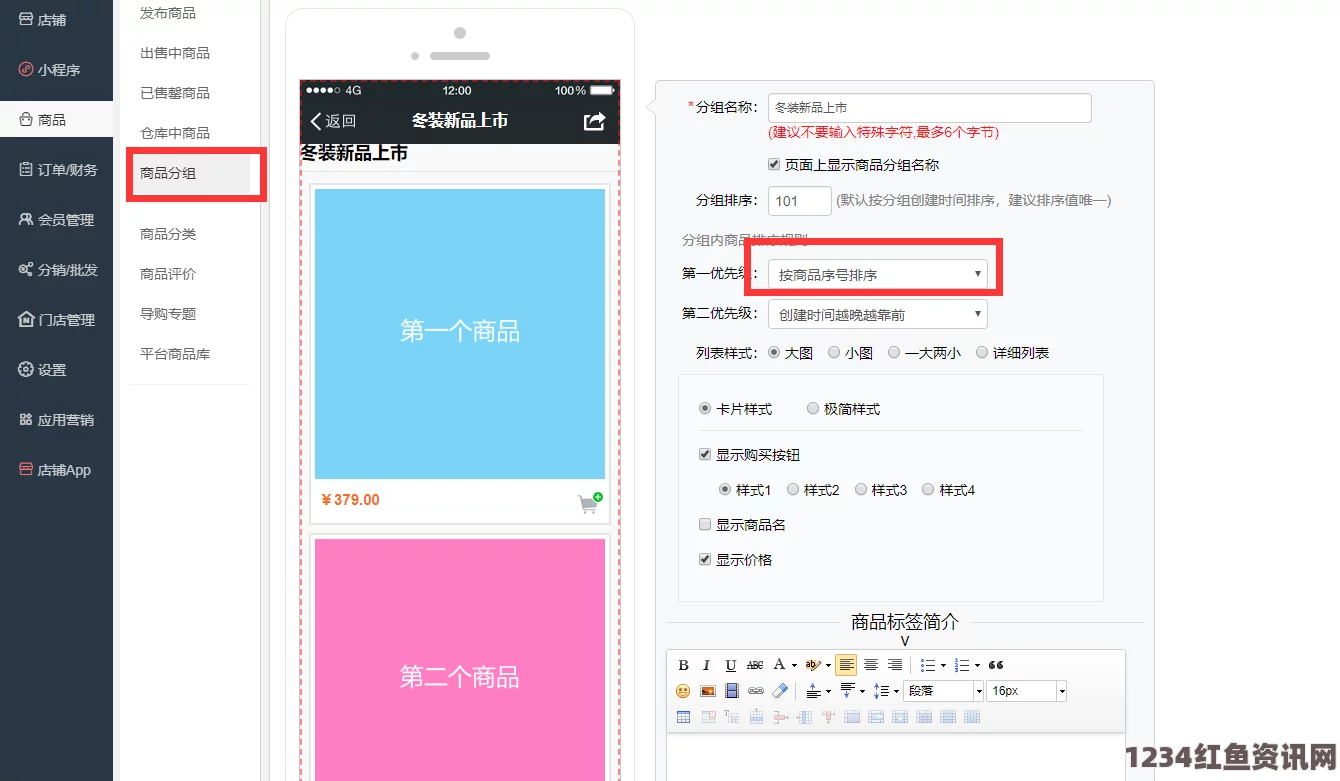Expand line height options arrow

coord(896,691)
